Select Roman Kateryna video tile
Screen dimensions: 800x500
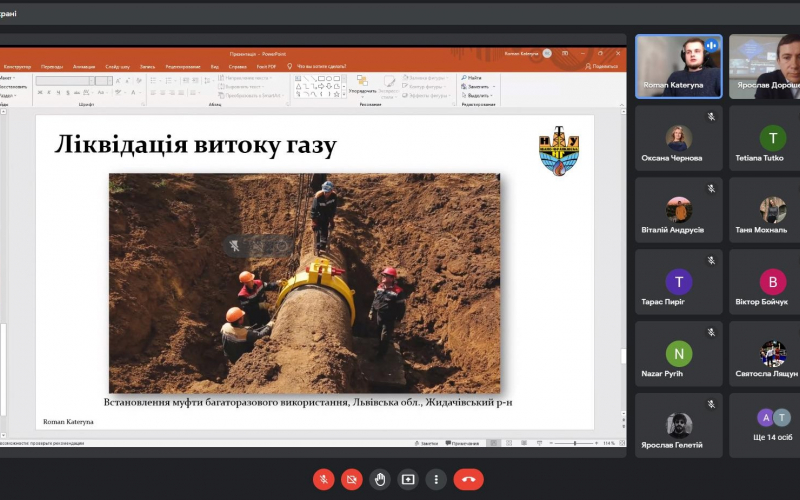tap(679, 66)
